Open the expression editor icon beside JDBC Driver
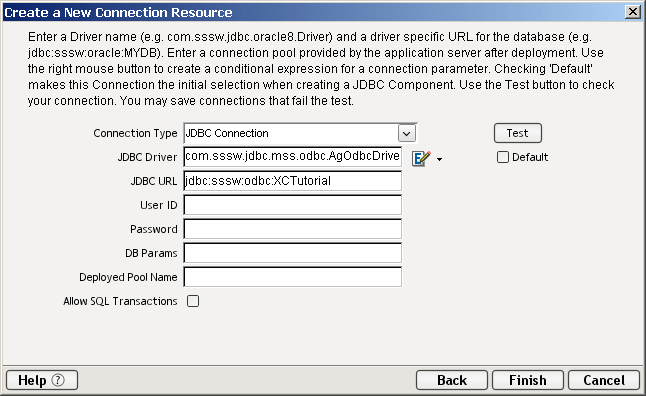646x396 pixels. (421, 158)
